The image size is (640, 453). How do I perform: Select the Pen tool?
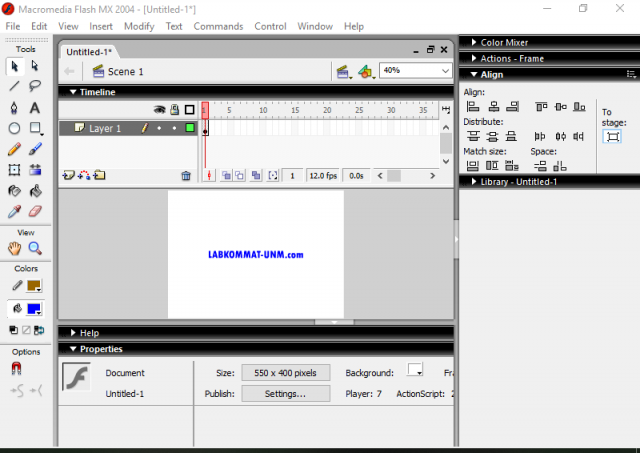pos(14,108)
